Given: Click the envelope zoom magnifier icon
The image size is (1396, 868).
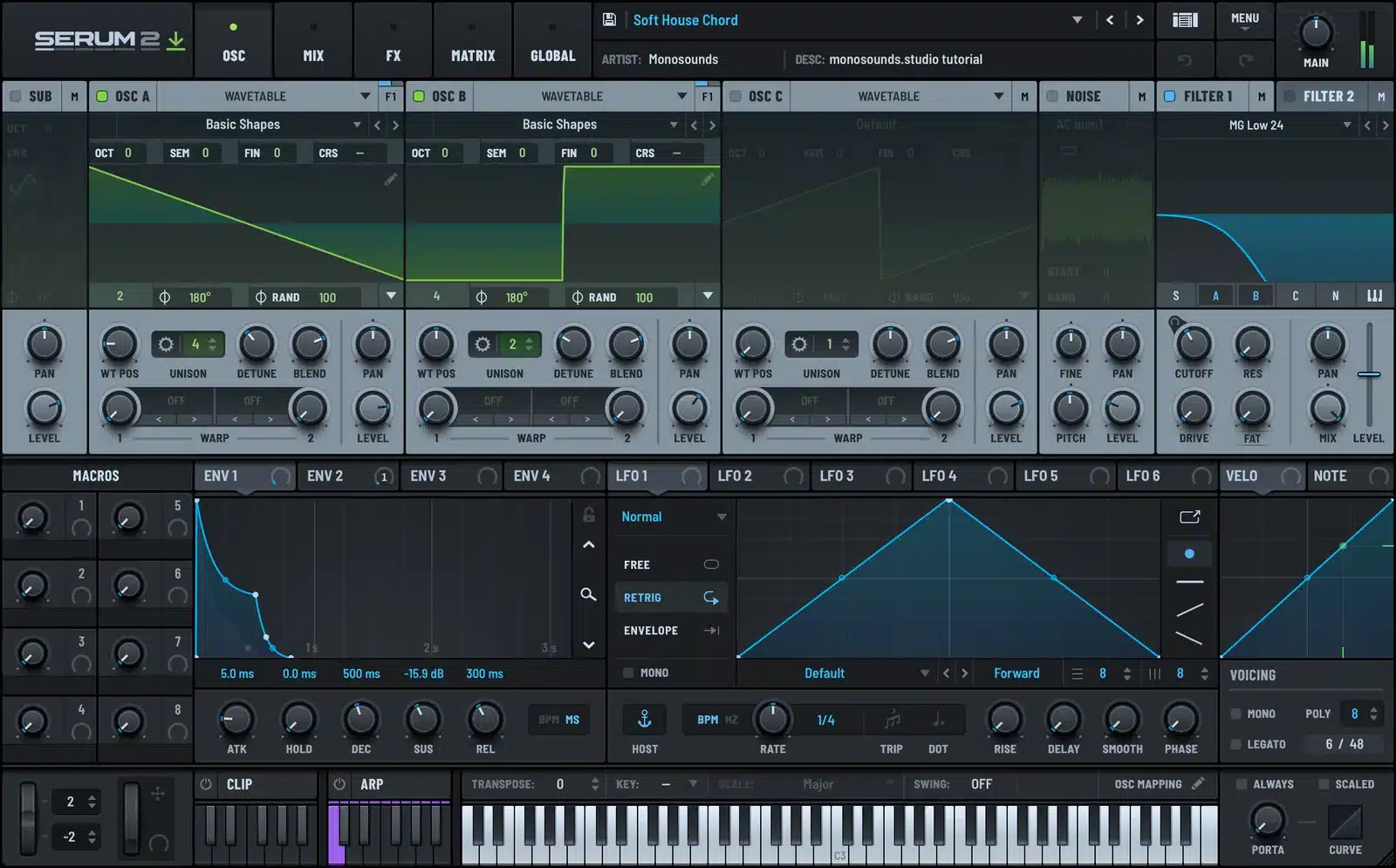Looking at the screenshot, I should tap(589, 594).
